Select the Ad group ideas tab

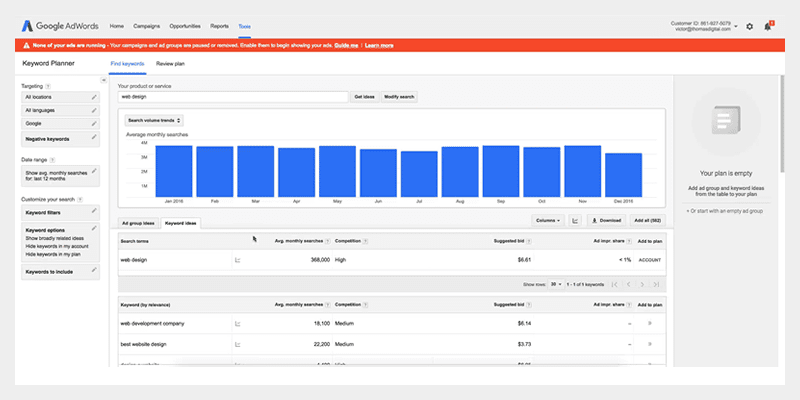pyautogui.click(x=137, y=222)
